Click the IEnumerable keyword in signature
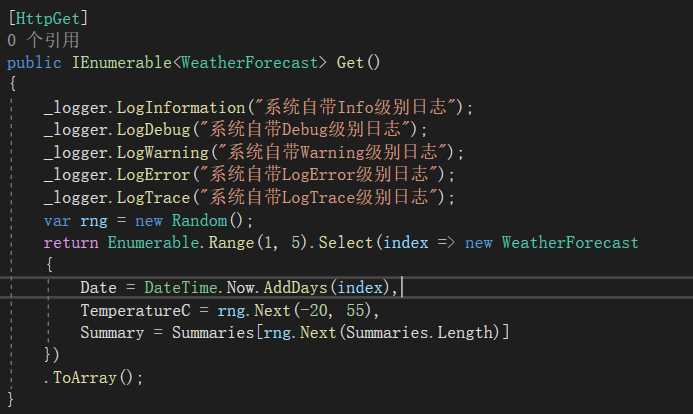Screen dimensions: 693x414 click(x=122, y=62)
